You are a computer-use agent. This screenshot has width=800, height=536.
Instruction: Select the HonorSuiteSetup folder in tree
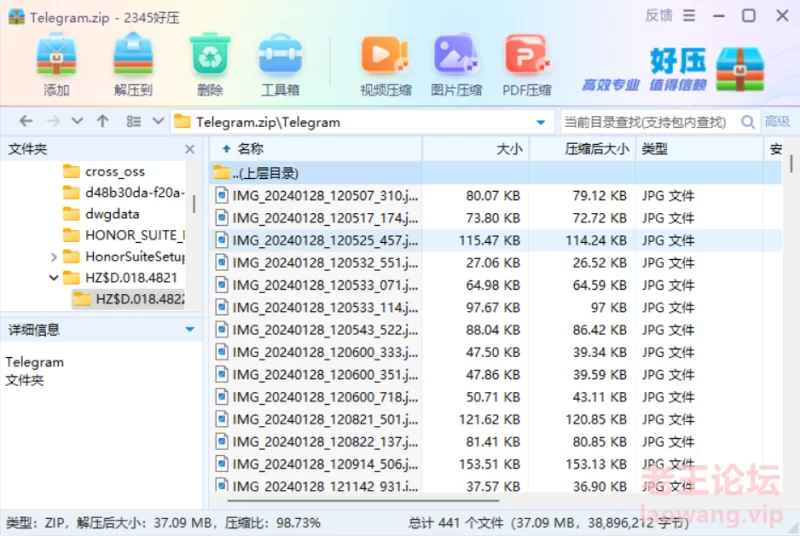point(123,257)
